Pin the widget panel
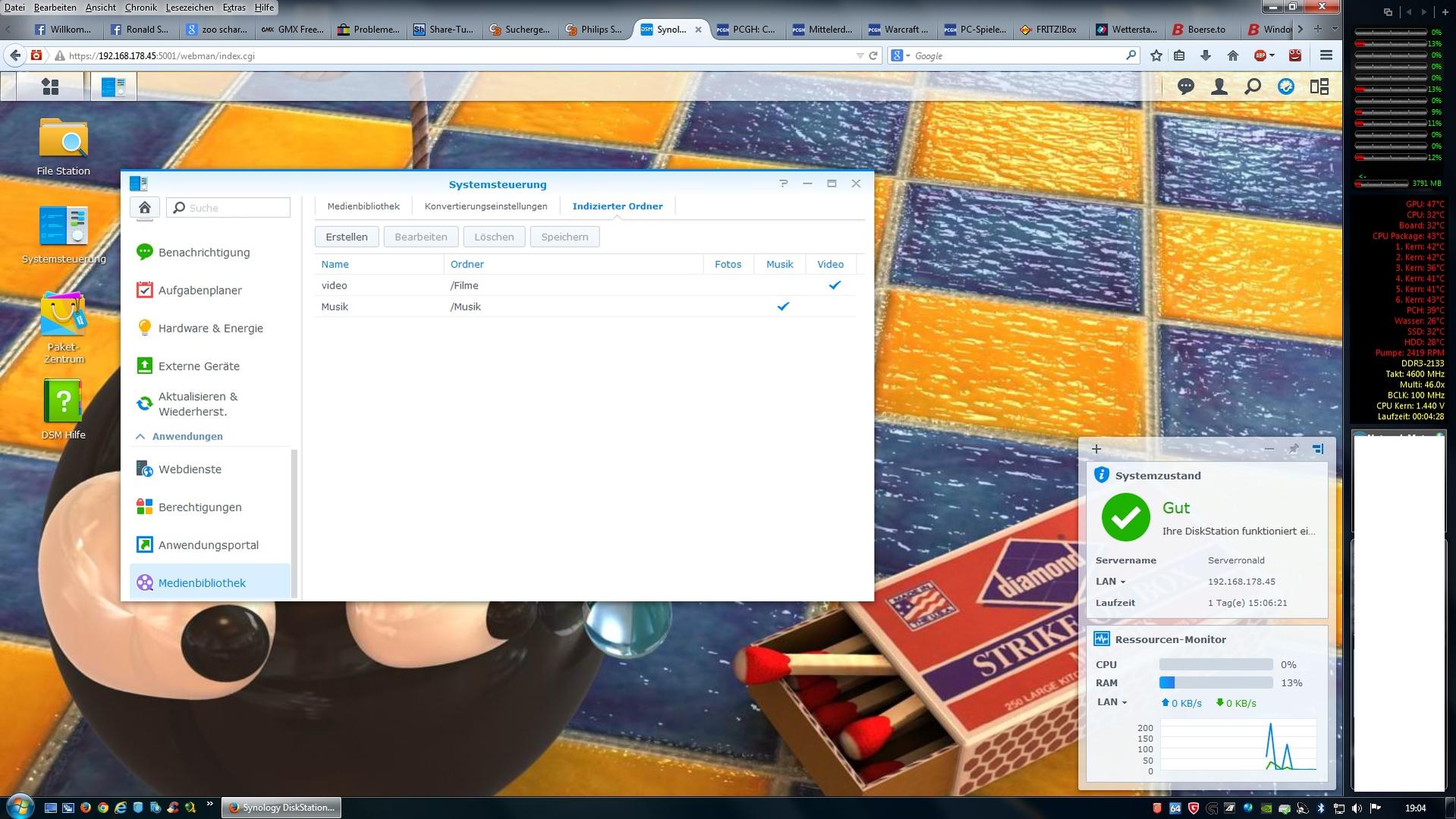The width and height of the screenshot is (1456, 819). pyautogui.click(x=1293, y=449)
